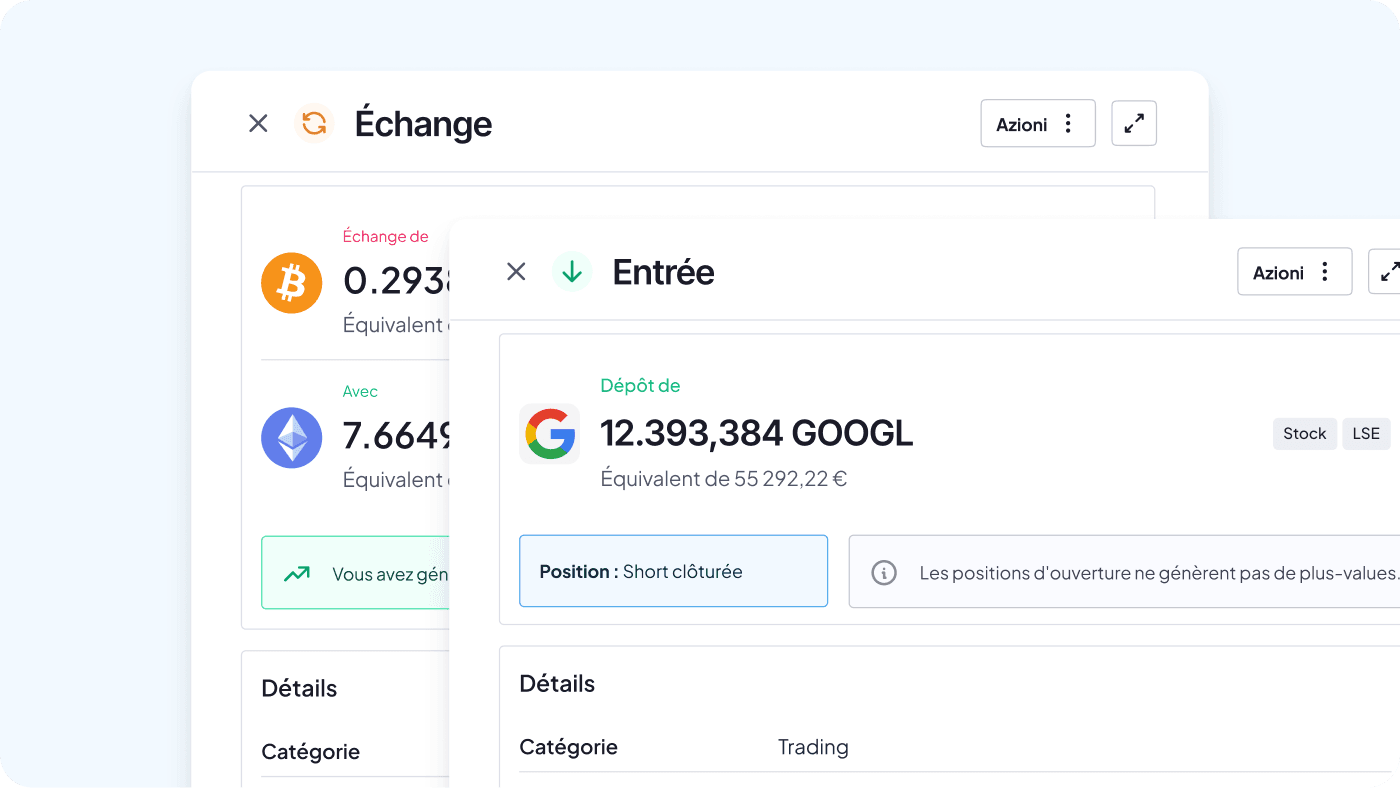Click the Équivalent de 55 292,22 € amount

(722, 478)
